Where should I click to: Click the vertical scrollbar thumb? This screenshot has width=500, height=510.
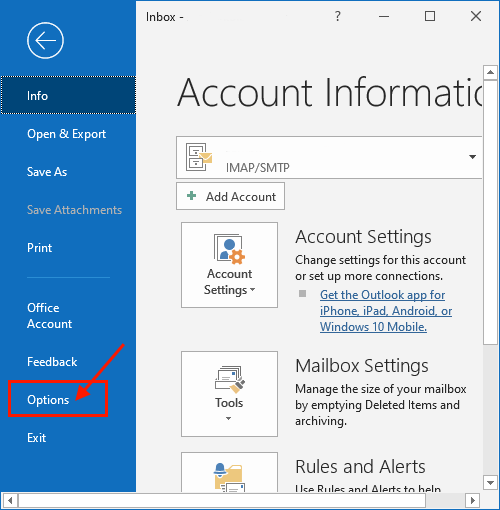tap(490, 212)
